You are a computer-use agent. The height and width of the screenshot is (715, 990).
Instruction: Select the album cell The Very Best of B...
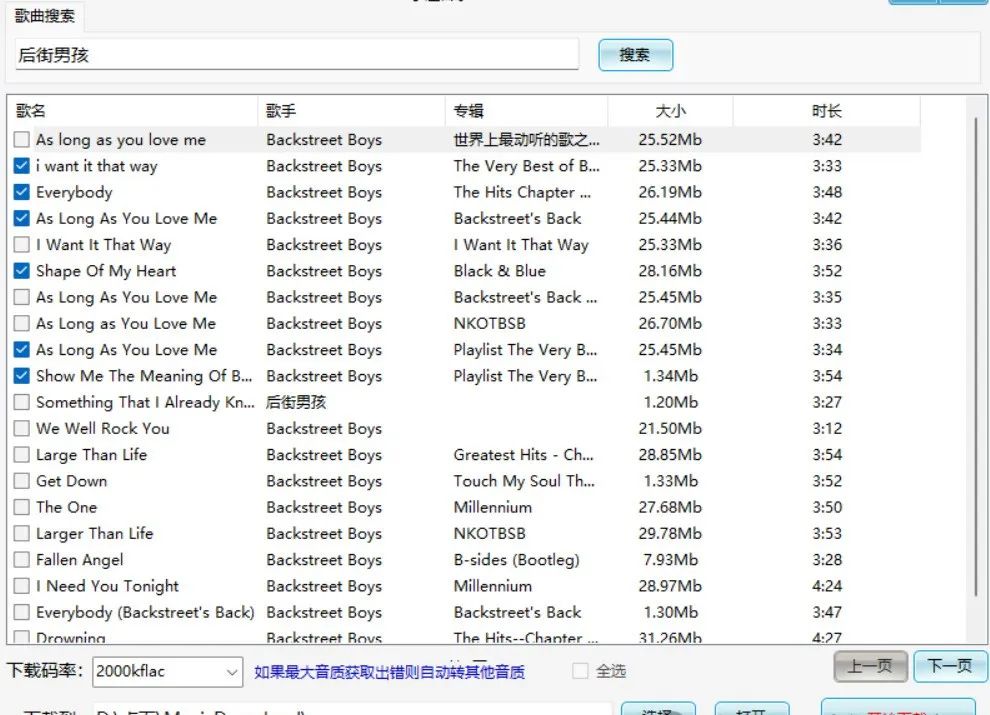(527, 166)
